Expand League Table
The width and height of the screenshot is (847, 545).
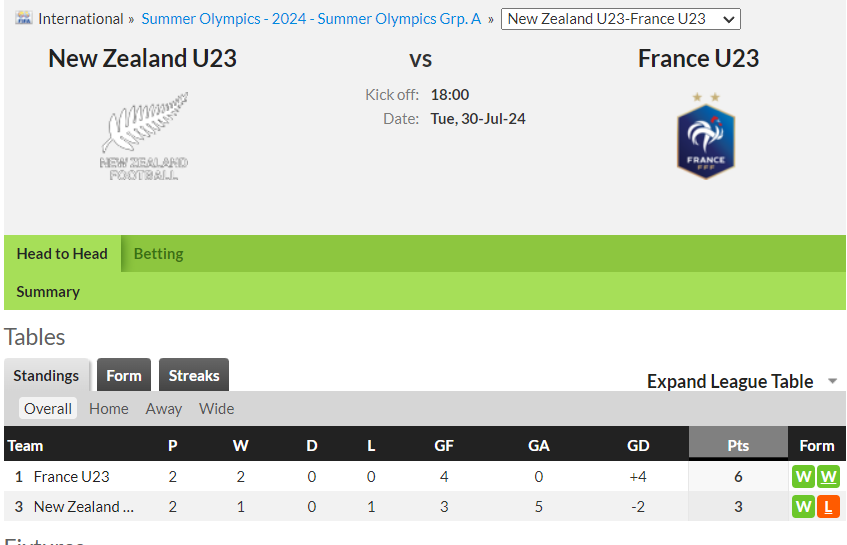tap(730, 381)
